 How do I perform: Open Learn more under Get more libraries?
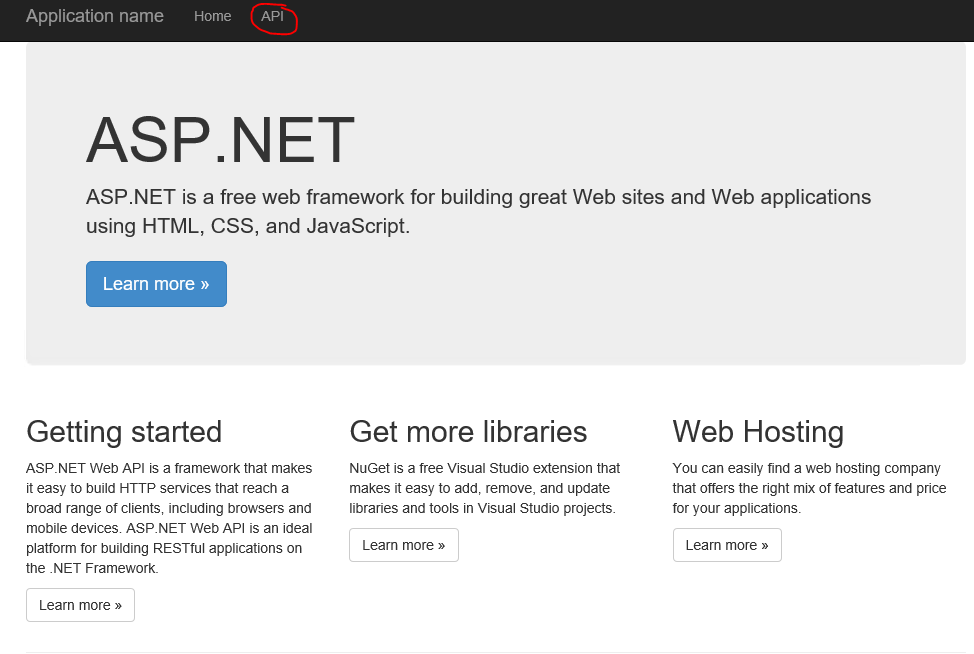(404, 545)
